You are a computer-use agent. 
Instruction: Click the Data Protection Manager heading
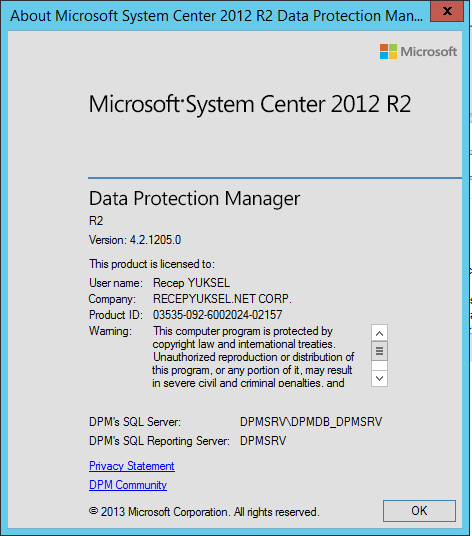194,198
